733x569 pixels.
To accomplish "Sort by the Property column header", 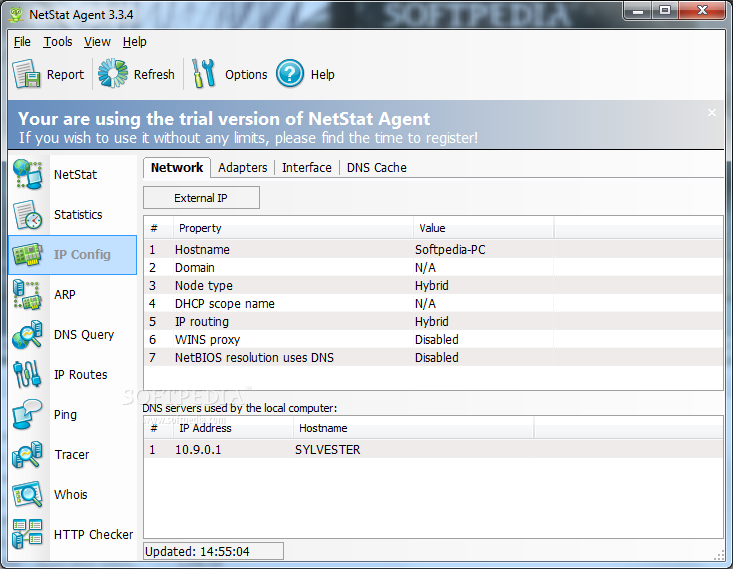I will (x=293, y=228).
